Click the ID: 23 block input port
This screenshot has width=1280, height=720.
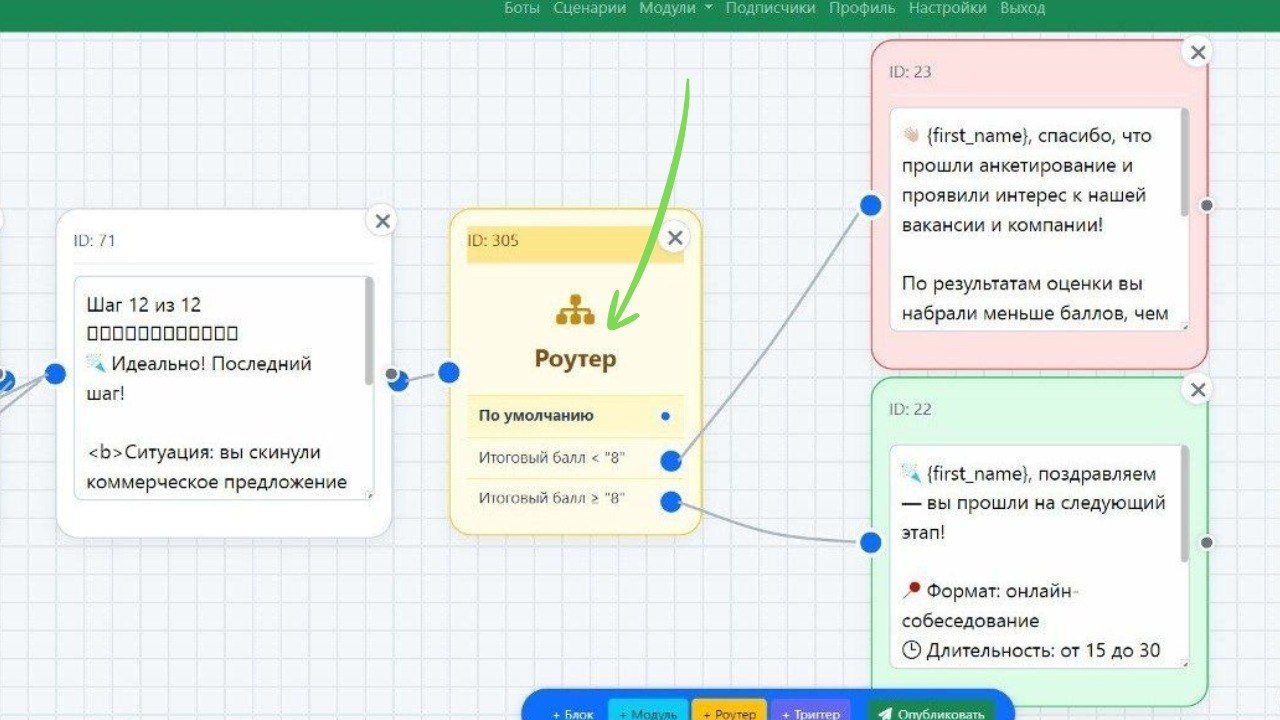pos(871,205)
